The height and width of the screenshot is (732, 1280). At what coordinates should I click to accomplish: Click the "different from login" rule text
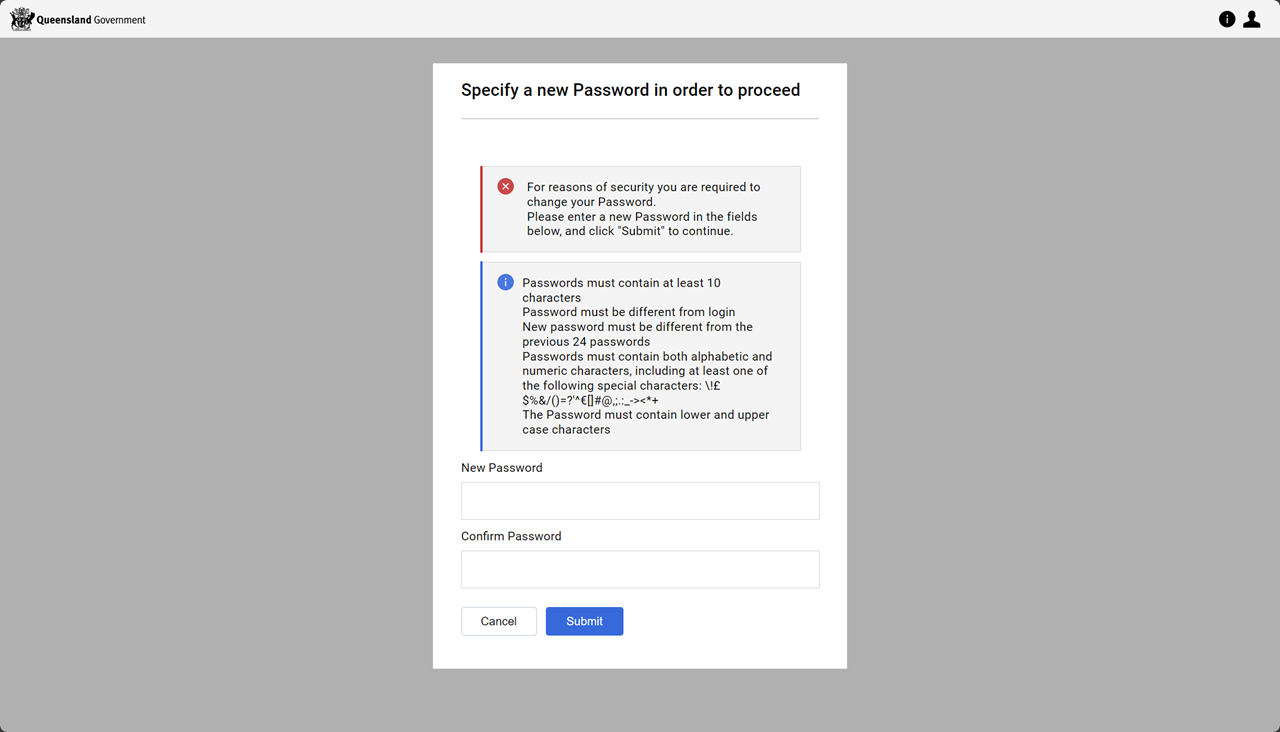tap(628, 312)
